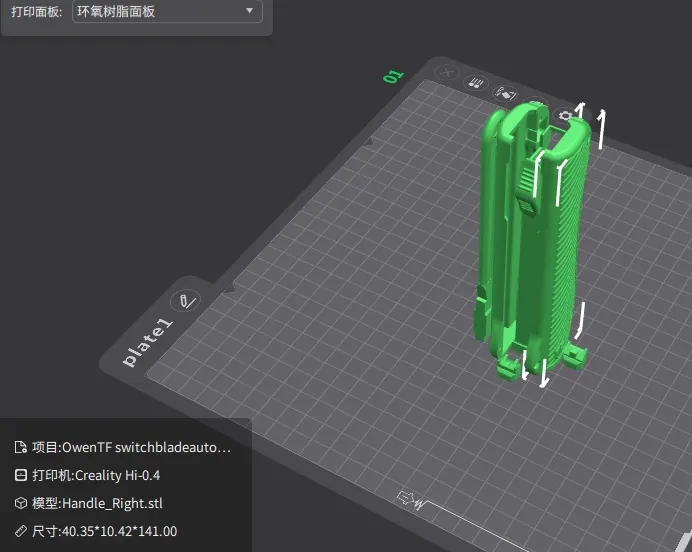Click the 尺寸:40.35*10.42*141.00 text
Screen dimensions: 692x552
(104, 531)
